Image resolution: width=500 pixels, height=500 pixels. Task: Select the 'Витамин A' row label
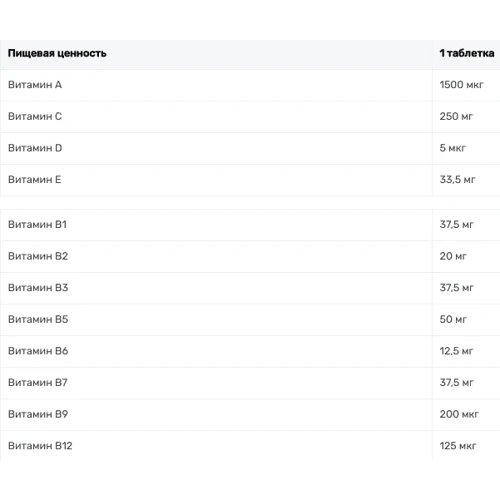(35, 85)
